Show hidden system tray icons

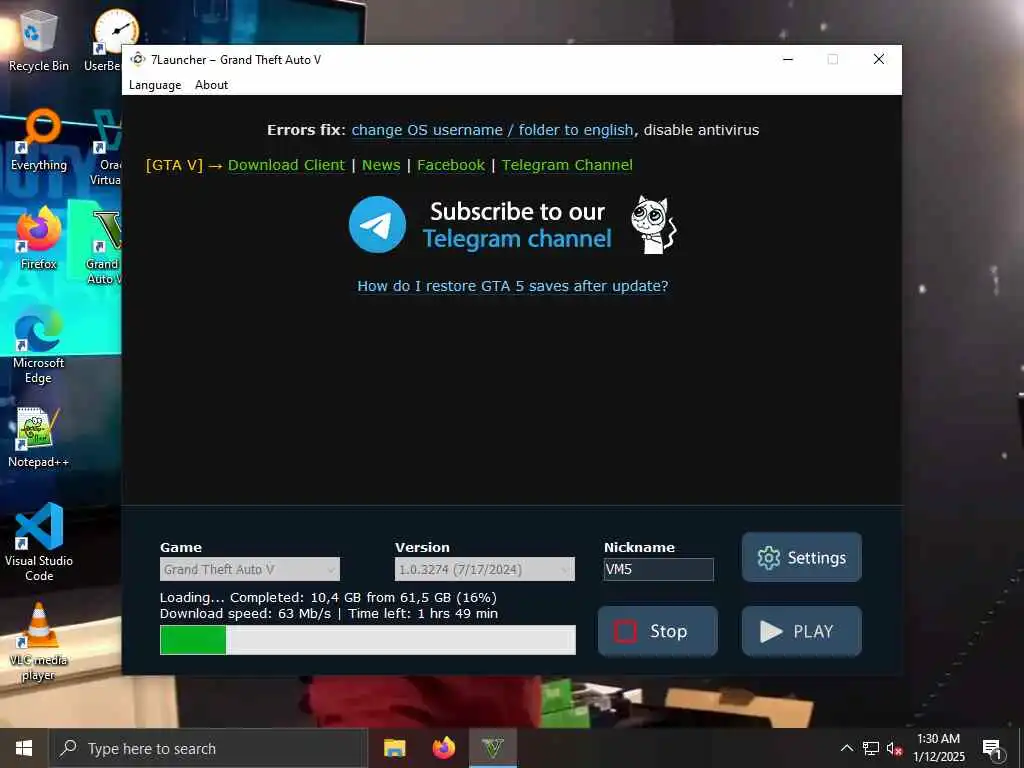click(846, 748)
